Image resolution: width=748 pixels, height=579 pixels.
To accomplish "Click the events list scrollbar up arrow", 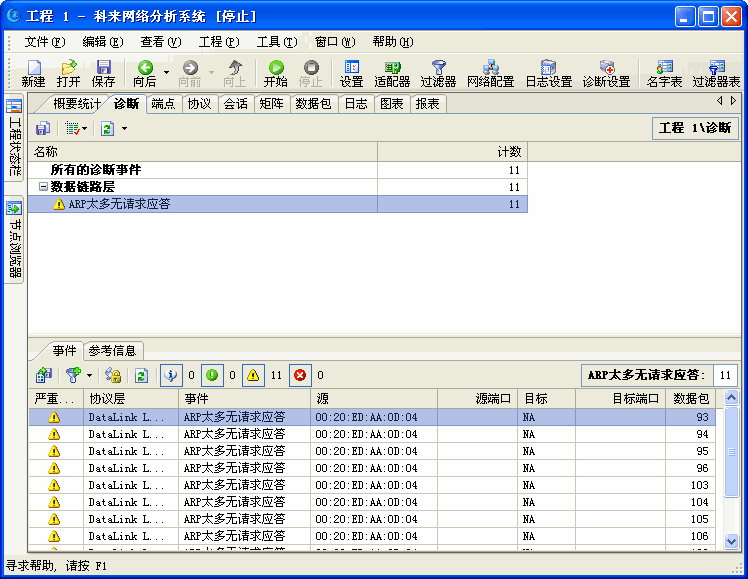I will pyautogui.click(x=731, y=397).
